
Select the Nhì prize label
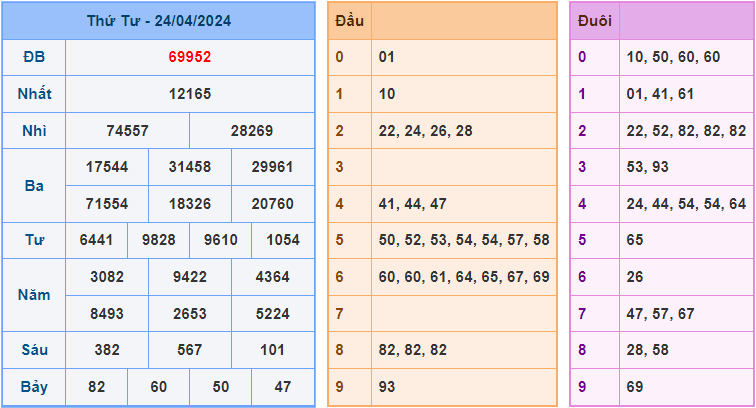tap(34, 131)
